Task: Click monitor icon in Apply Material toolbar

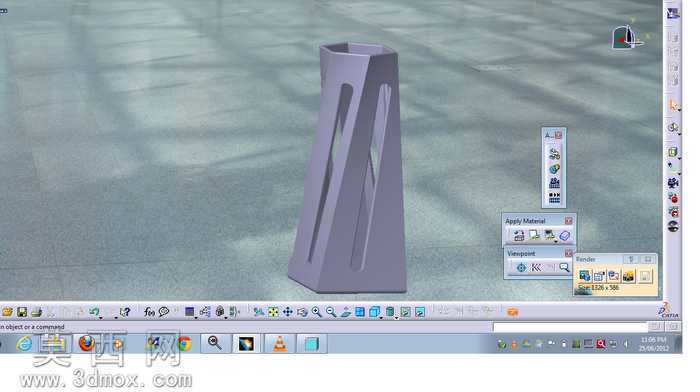Action: point(549,235)
